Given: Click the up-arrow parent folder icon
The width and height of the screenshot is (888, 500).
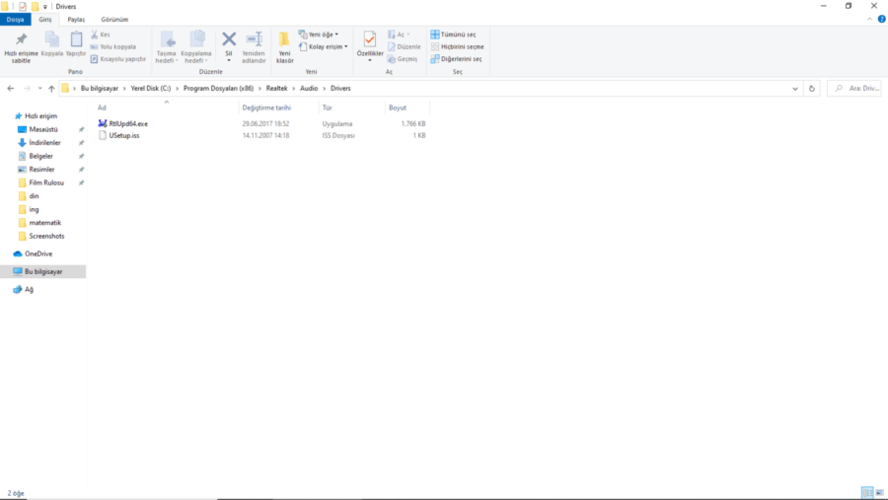Looking at the screenshot, I should (x=52, y=88).
